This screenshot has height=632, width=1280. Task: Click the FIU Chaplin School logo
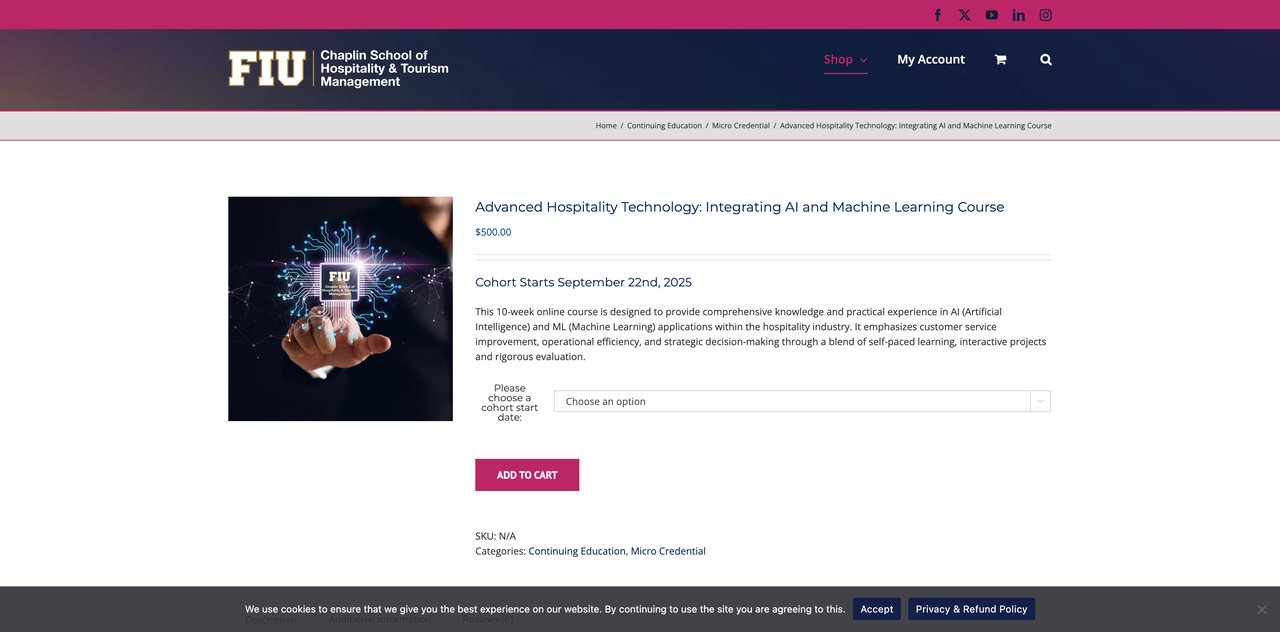pos(338,69)
